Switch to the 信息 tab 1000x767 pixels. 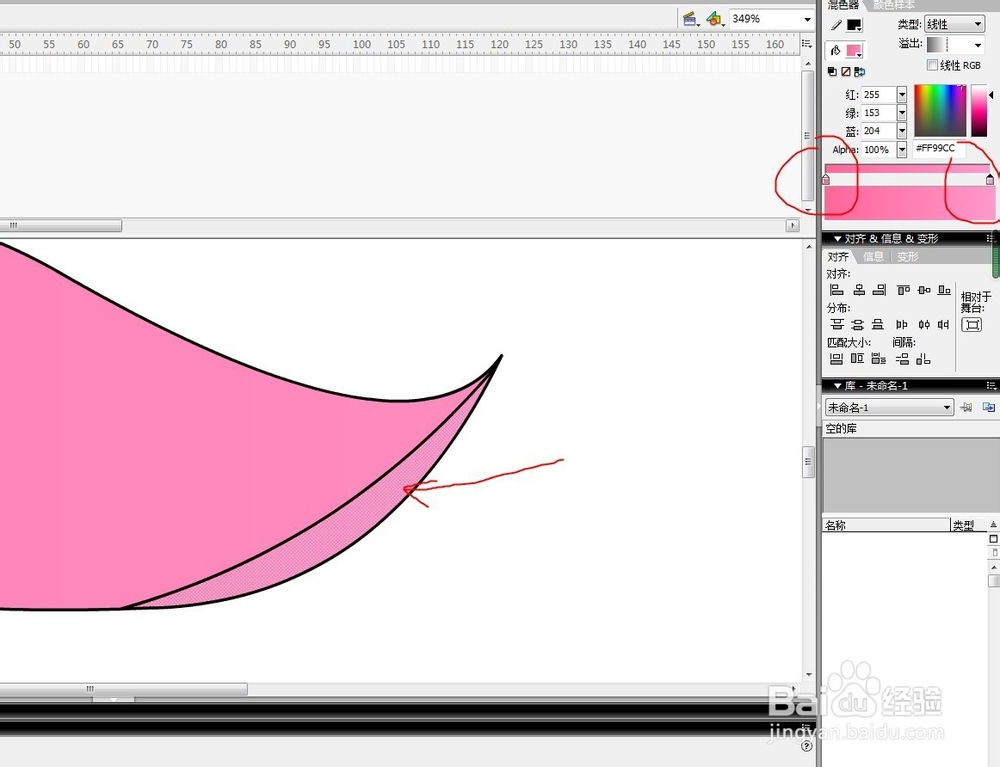[873, 257]
